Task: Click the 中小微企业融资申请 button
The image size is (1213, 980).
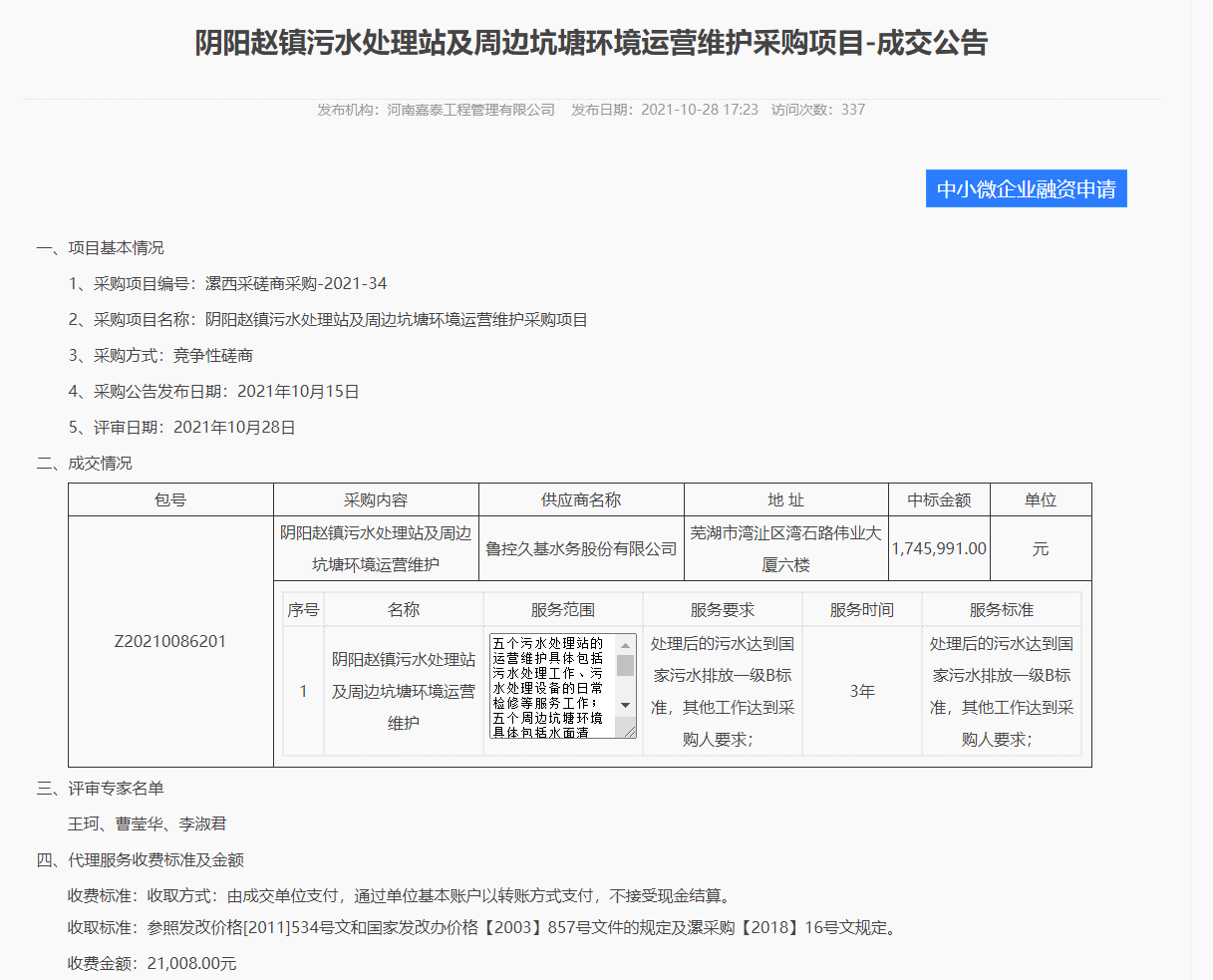Action: click(x=1026, y=188)
